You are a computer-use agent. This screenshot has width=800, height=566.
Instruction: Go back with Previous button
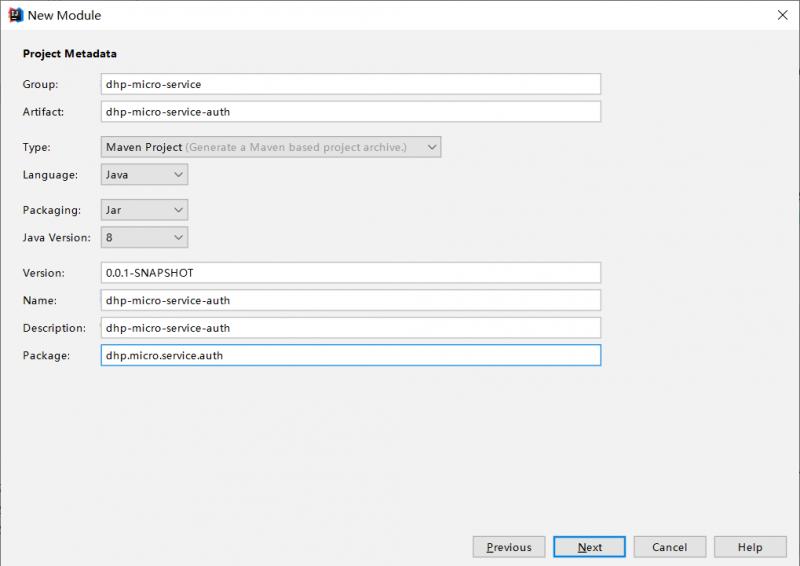[x=509, y=547]
